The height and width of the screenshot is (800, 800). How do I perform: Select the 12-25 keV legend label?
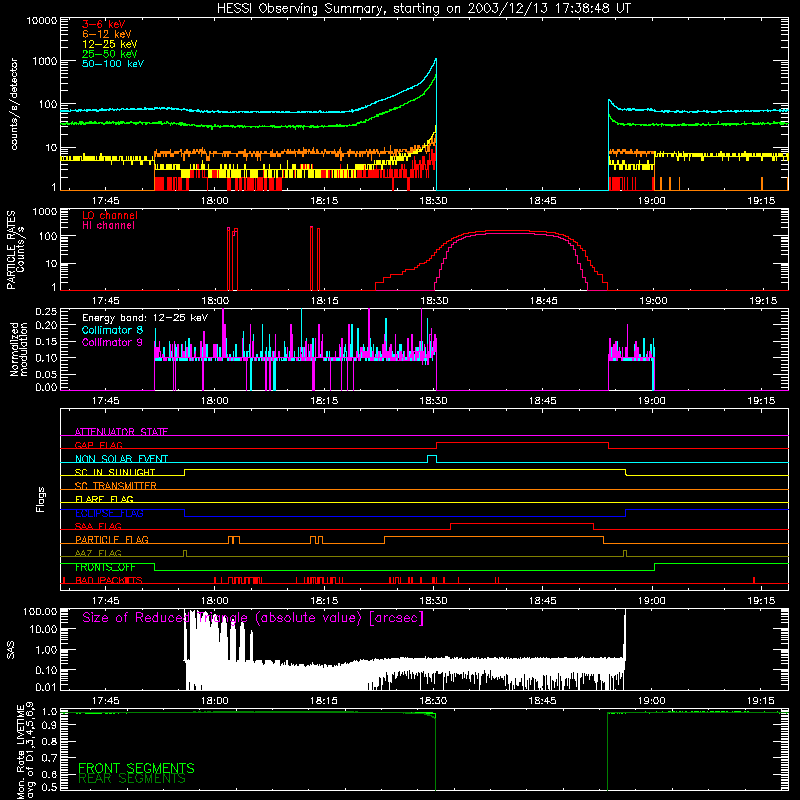pyautogui.click(x=109, y=44)
